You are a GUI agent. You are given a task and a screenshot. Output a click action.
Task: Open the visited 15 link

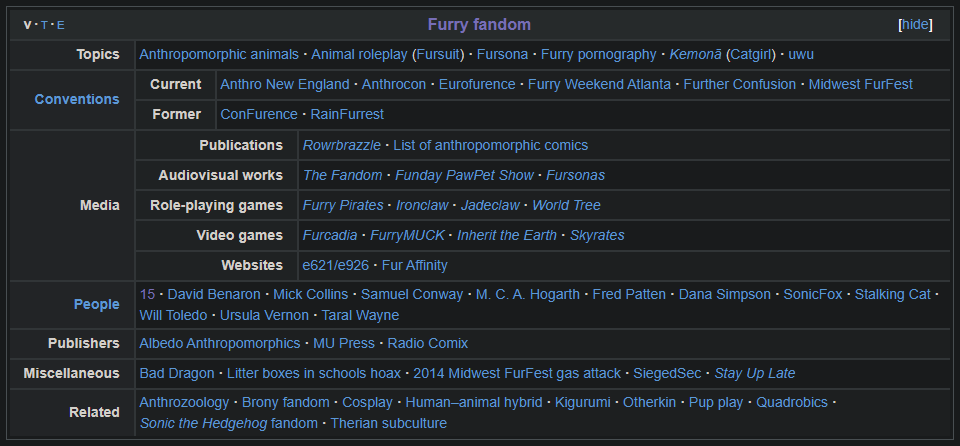[147, 295]
